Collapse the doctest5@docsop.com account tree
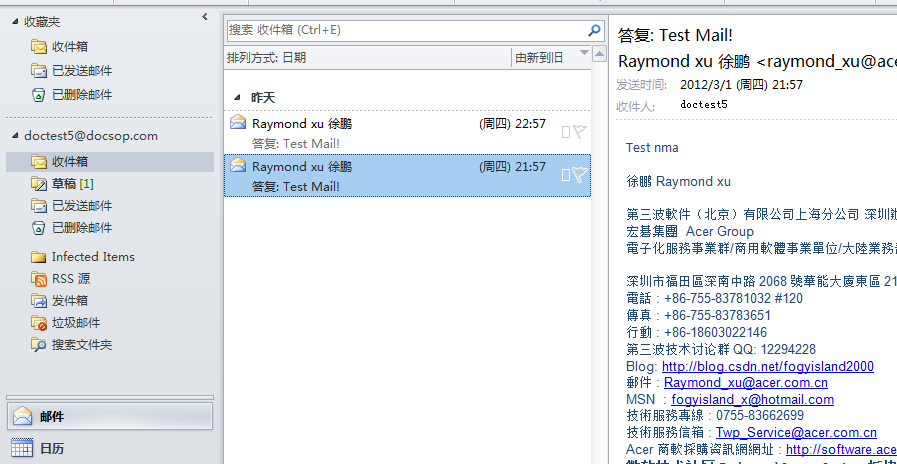The width and height of the screenshot is (897, 464). pos(15,136)
